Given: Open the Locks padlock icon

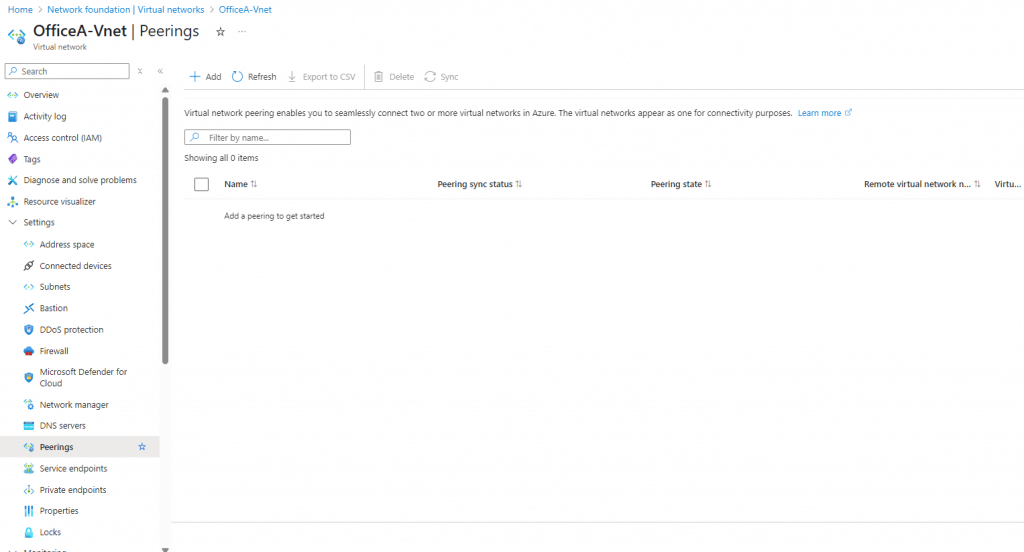Looking at the screenshot, I should 29,532.
